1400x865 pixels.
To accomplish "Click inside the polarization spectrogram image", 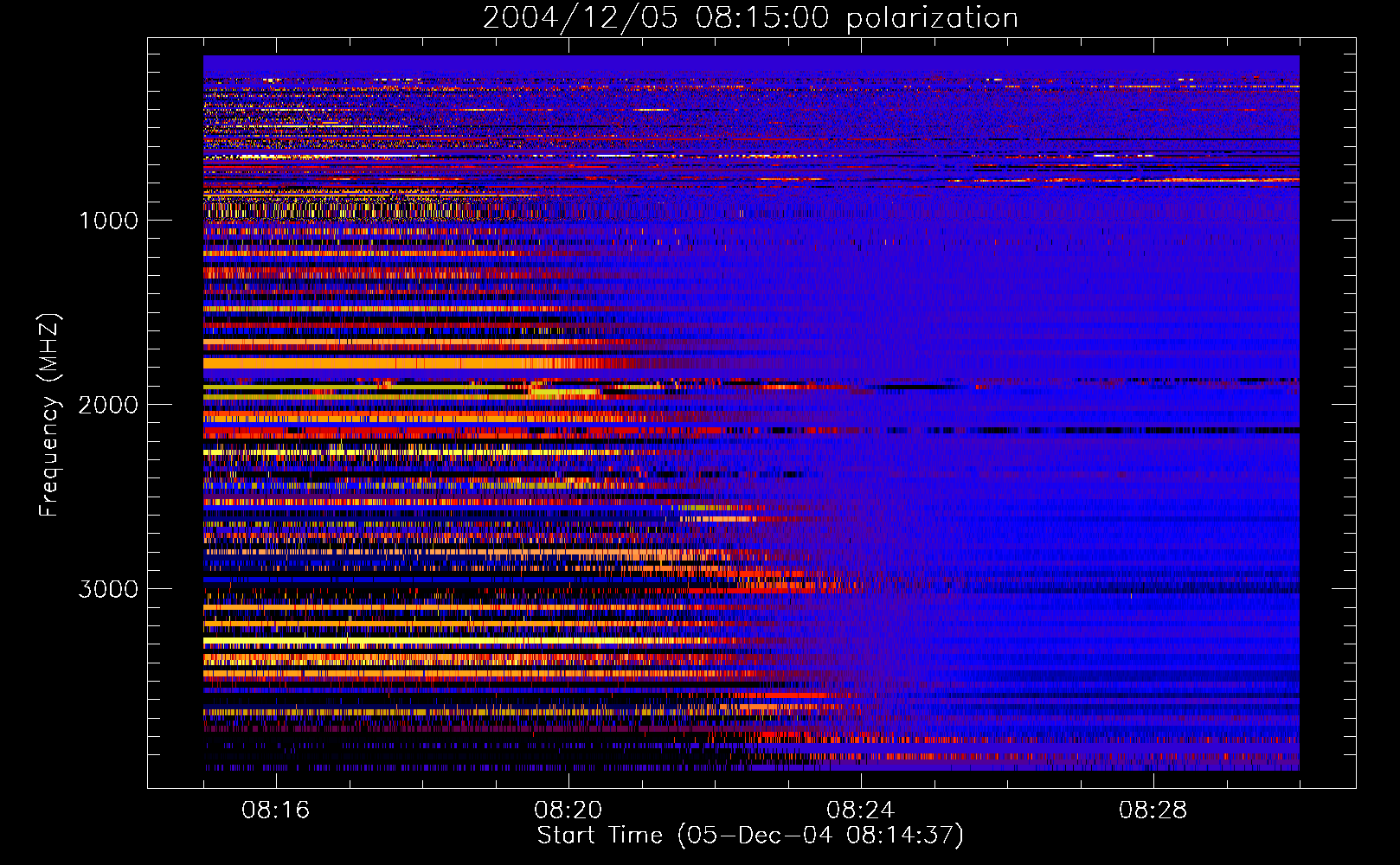I will [x=751, y=413].
